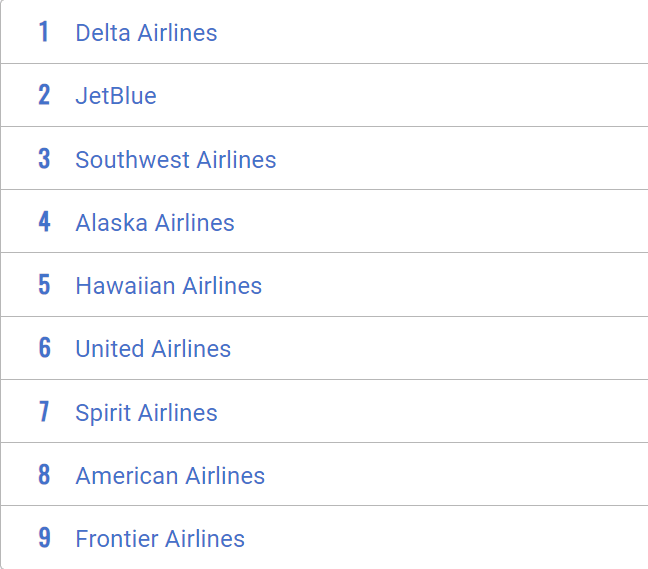Screen dimensions: 648x569
Task: Click rank number 1 beside Delta
Action: click(x=44, y=33)
